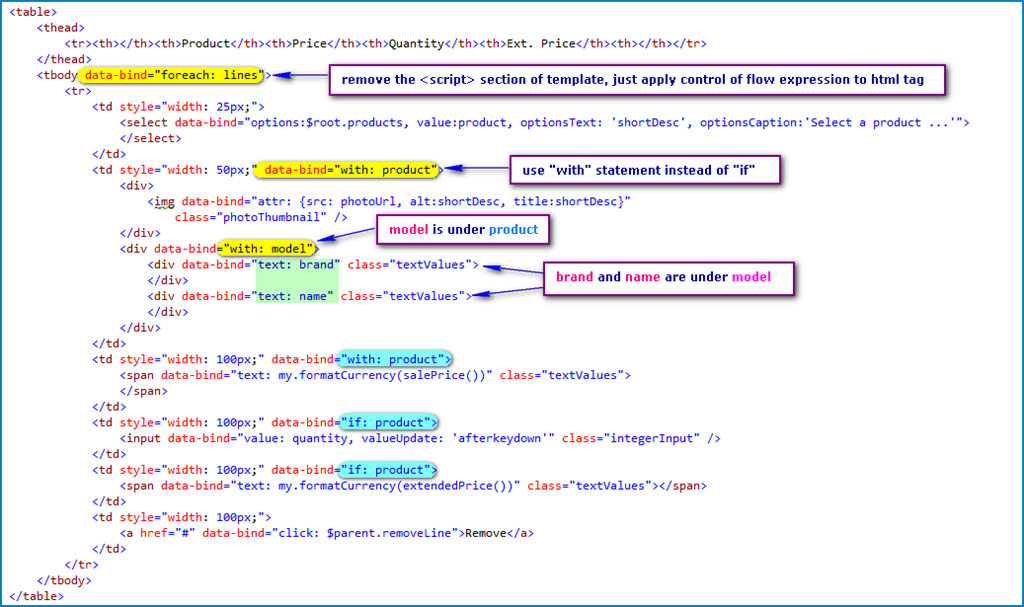The image size is (1024, 607).
Task: Click the 'value: quantity' input binding
Action: [296, 438]
